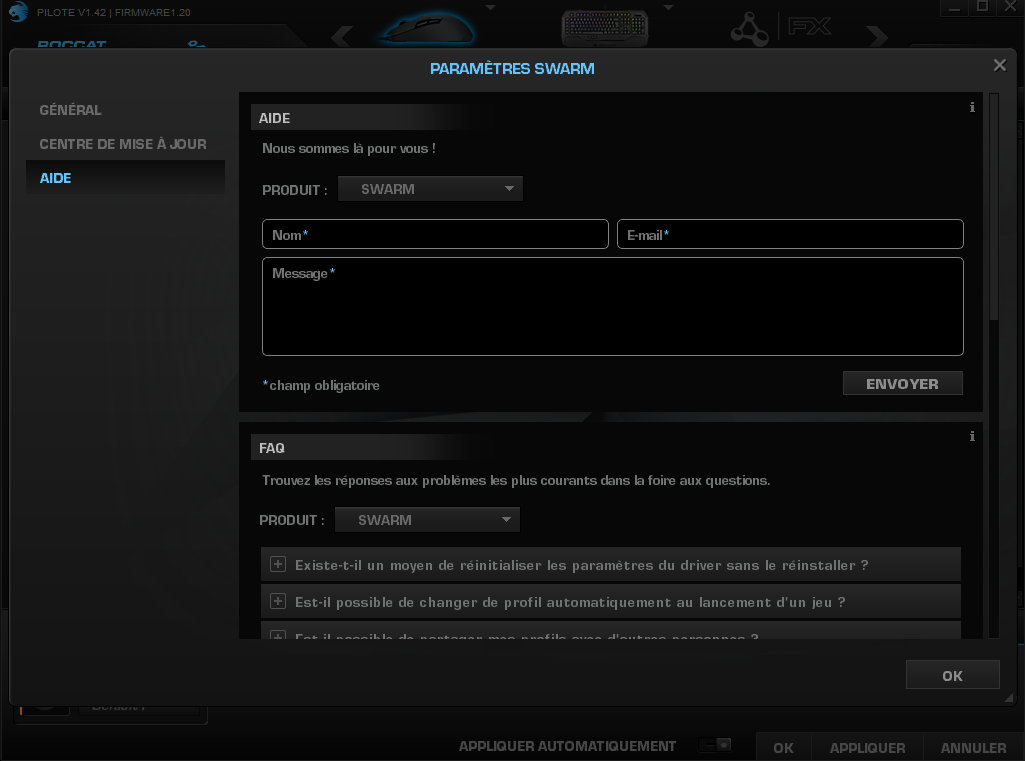Click the Nom input field

[435, 235]
